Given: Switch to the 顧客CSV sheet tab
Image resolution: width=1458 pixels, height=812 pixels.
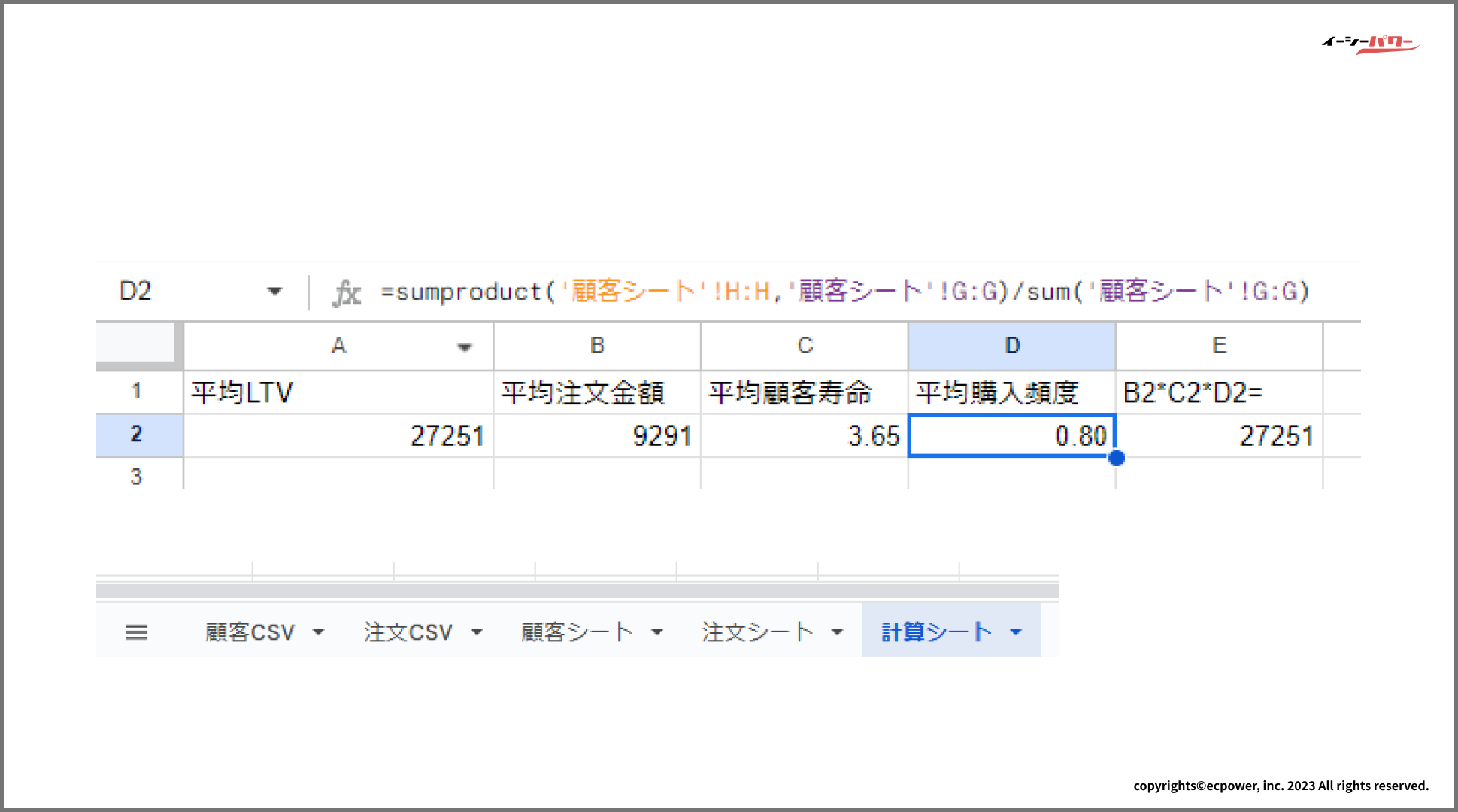Looking at the screenshot, I should [250, 632].
